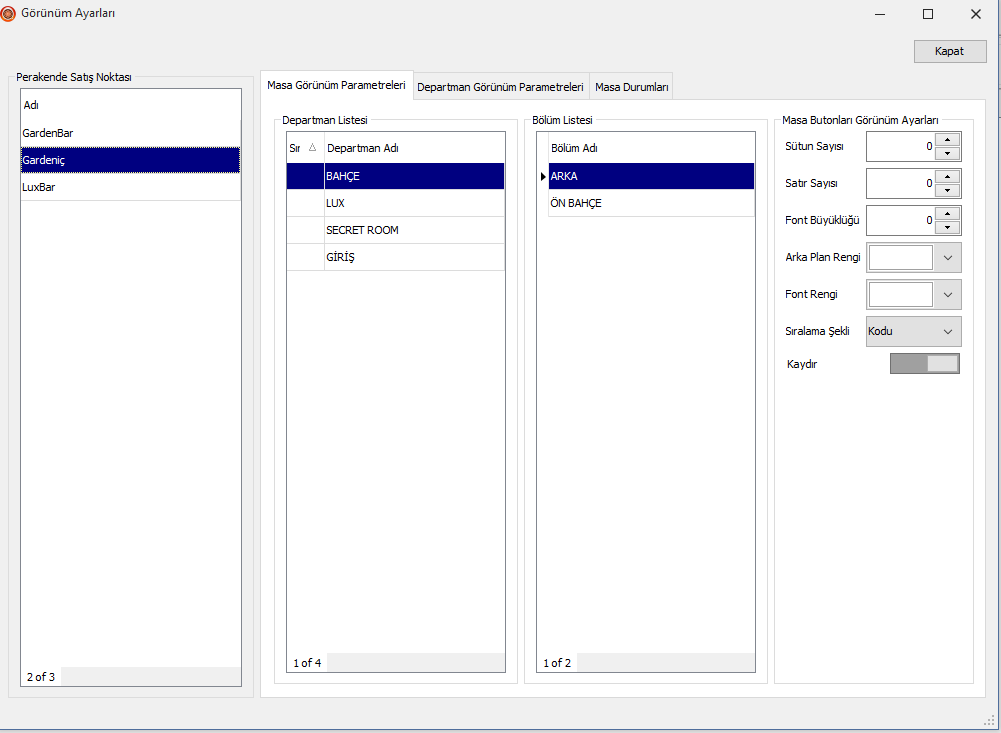The height and width of the screenshot is (733, 1001).
Task: Decrease Satır Sayısı with down arrow
Action: [x=946, y=191]
